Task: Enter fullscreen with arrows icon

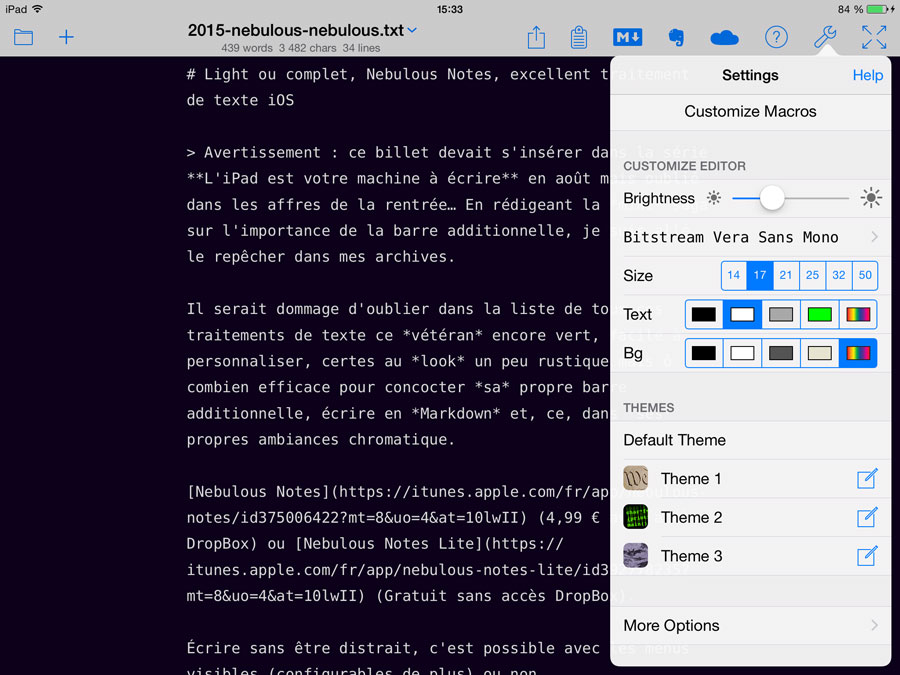Action: click(874, 37)
